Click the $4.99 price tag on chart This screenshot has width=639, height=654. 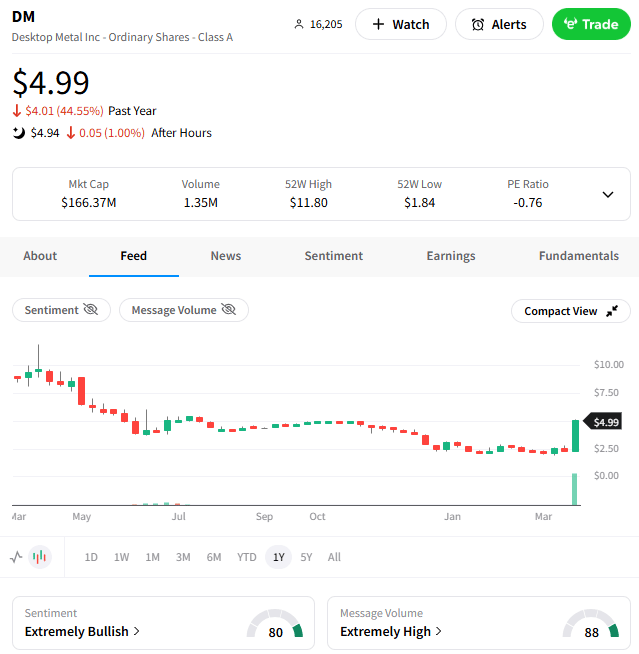coord(603,422)
